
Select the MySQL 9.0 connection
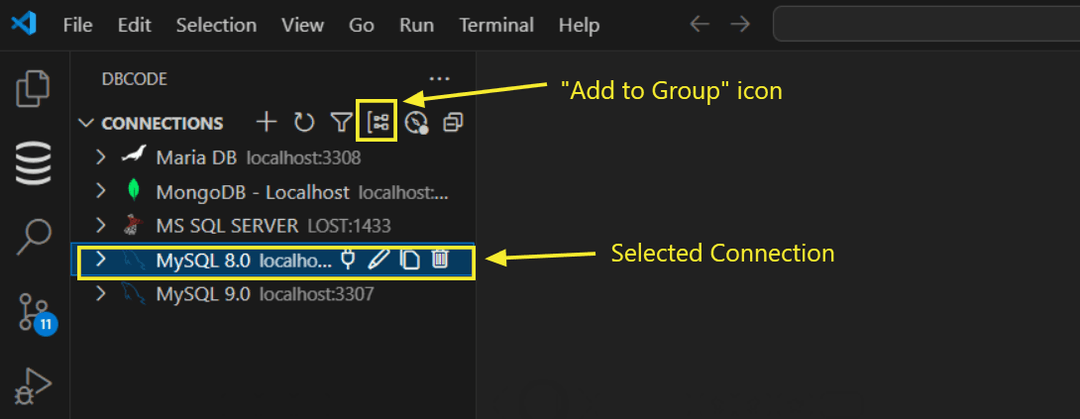point(272,294)
